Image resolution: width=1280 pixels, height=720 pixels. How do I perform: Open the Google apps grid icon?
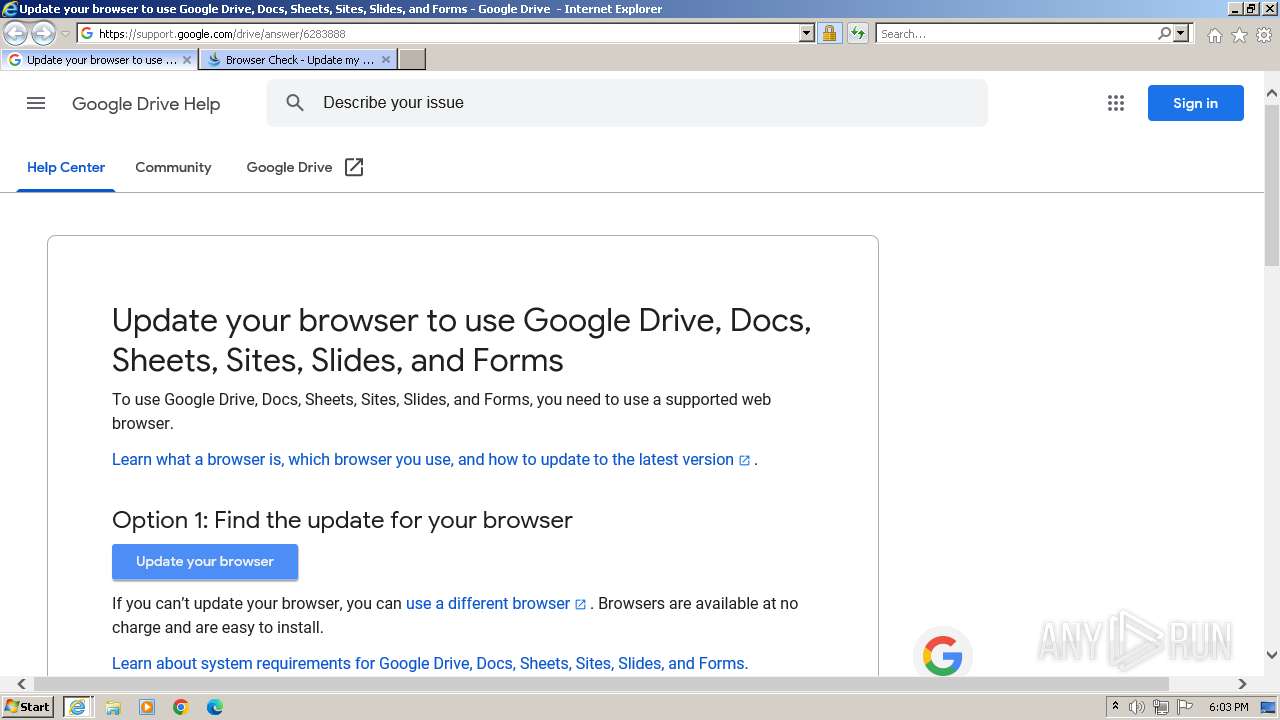1116,103
